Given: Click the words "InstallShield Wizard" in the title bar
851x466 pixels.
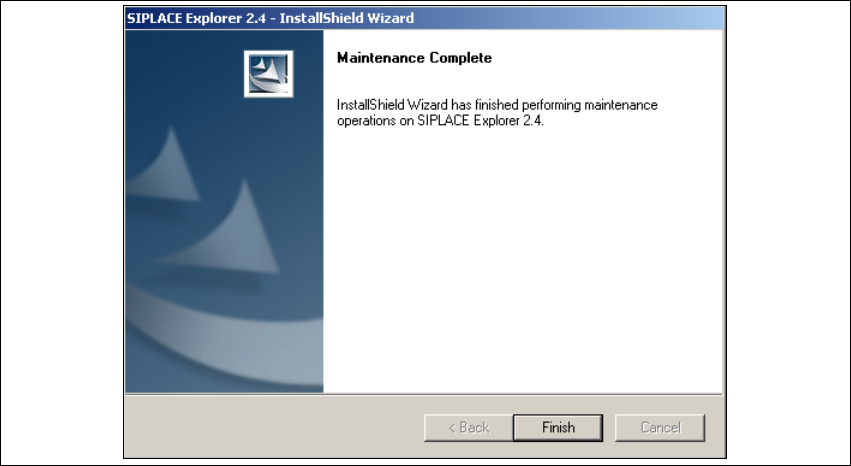Looking at the screenshot, I should 347,18.
